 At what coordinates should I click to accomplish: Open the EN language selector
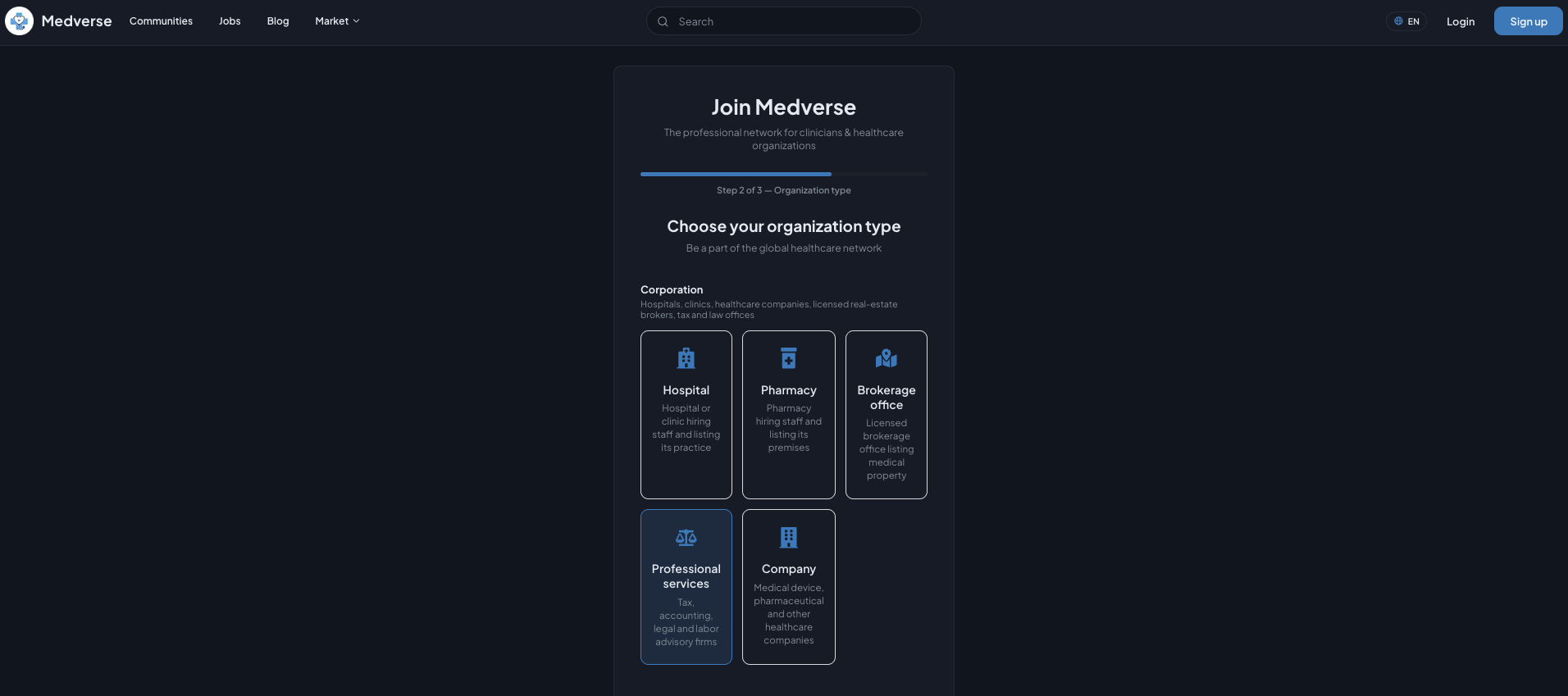point(1406,21)
